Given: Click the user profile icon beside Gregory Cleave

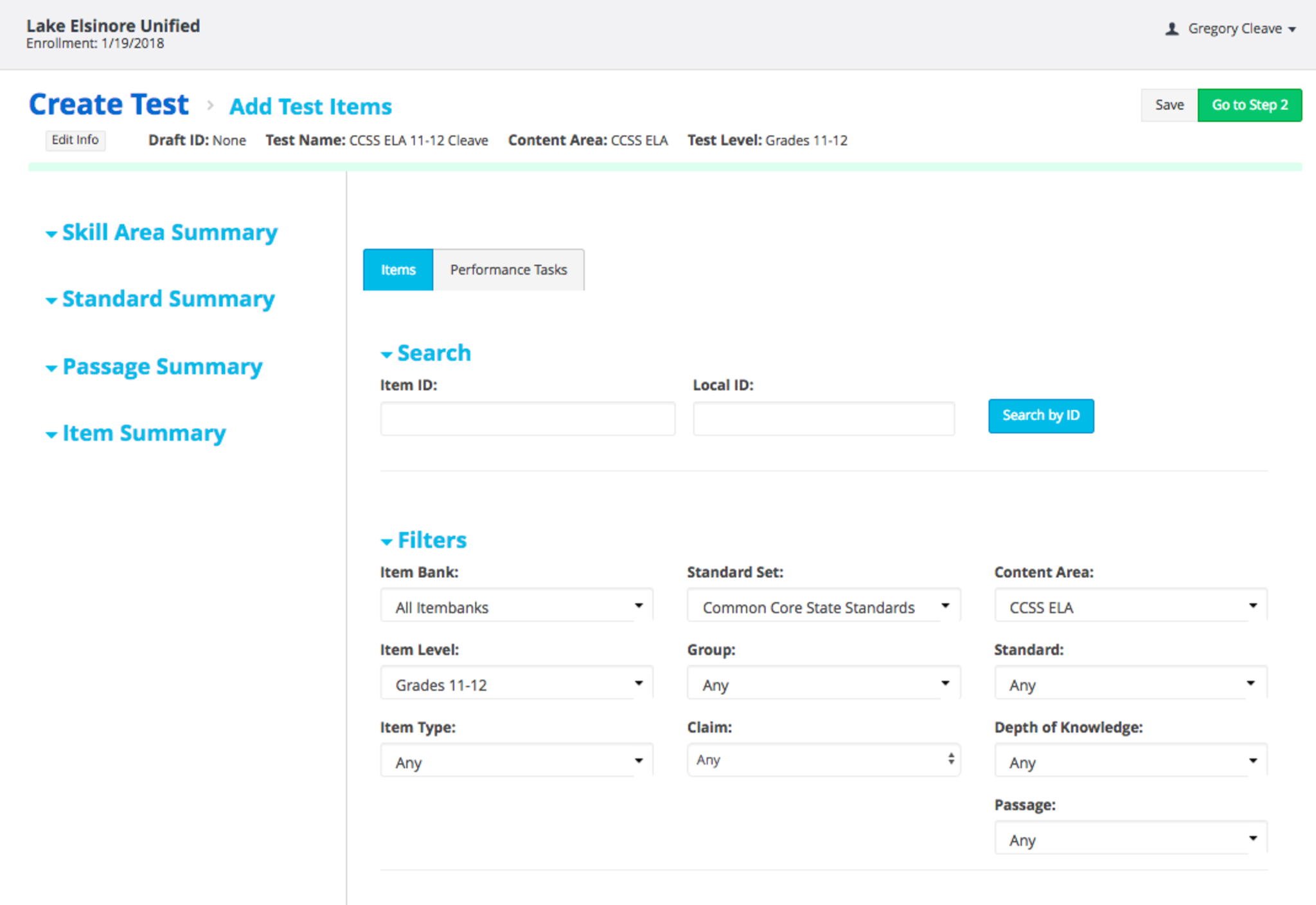Looking at the screenshot, I should coord(1171,29).
